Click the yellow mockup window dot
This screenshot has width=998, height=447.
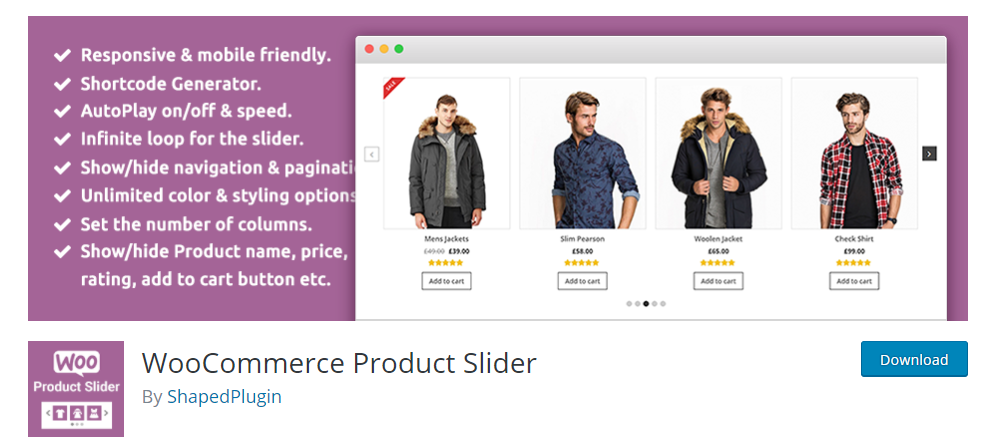(384, 49)
